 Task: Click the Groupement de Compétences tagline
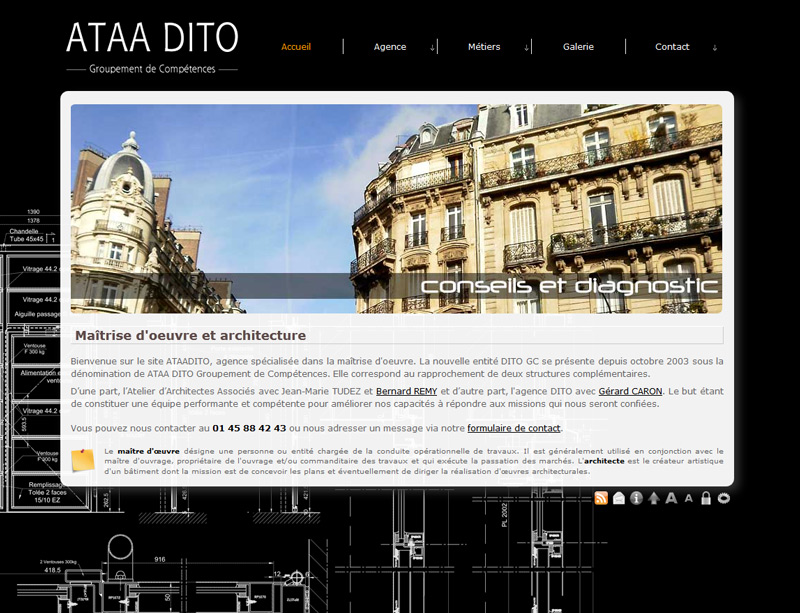tap(152, 69)
